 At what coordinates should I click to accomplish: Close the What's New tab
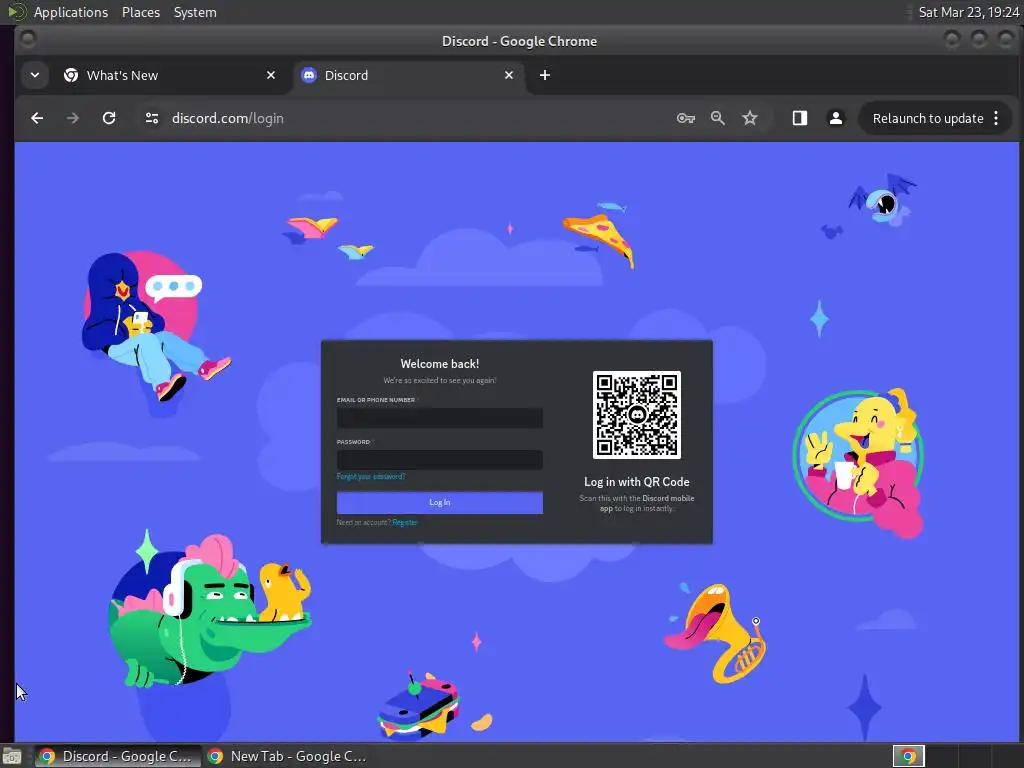click(271, 75)
